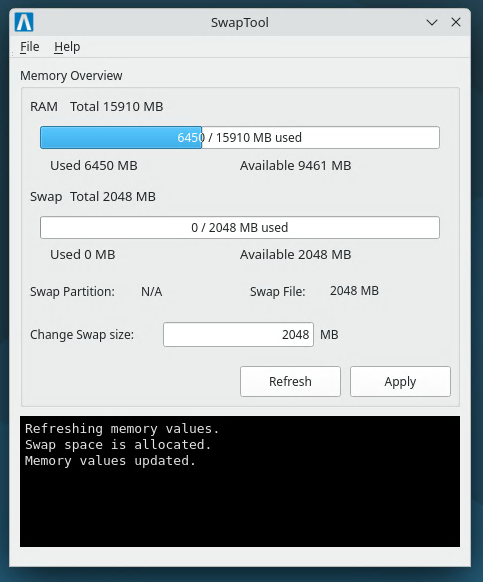
Task: Click 'Refreshing memory values.' log line
Action: tap(122, 429)
